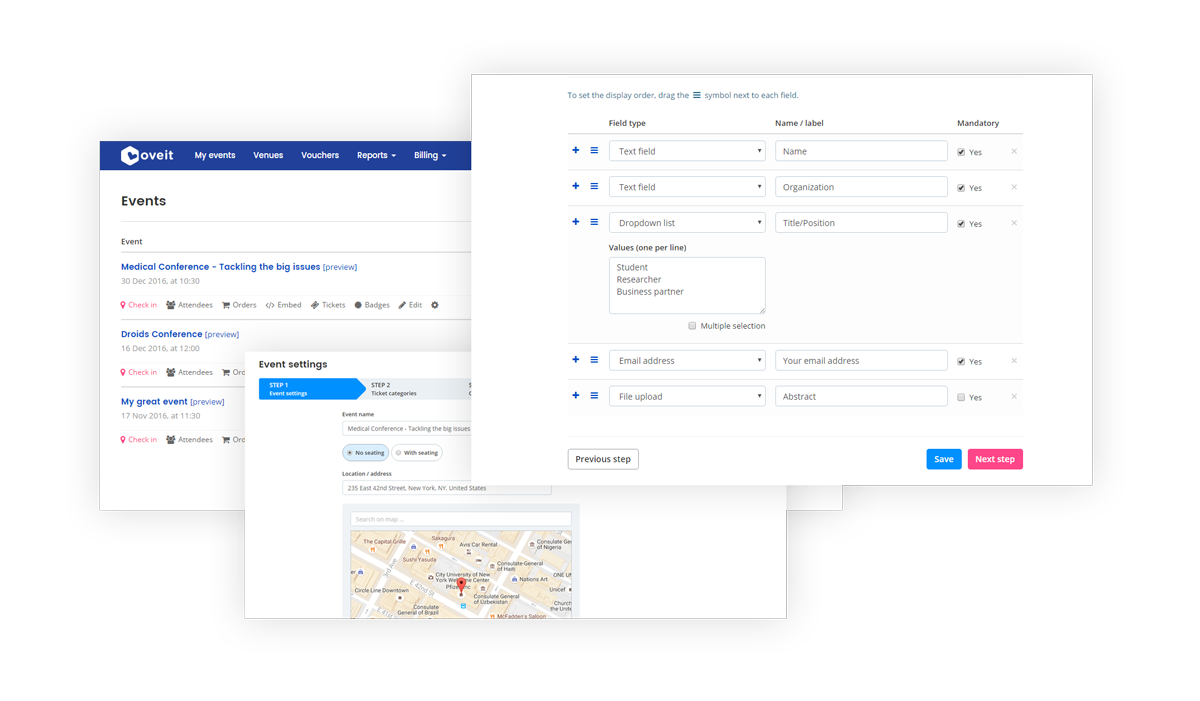Screen dimensions: 1200x701
Task: Open Venues in the navbar
Action: click(268, 155)
